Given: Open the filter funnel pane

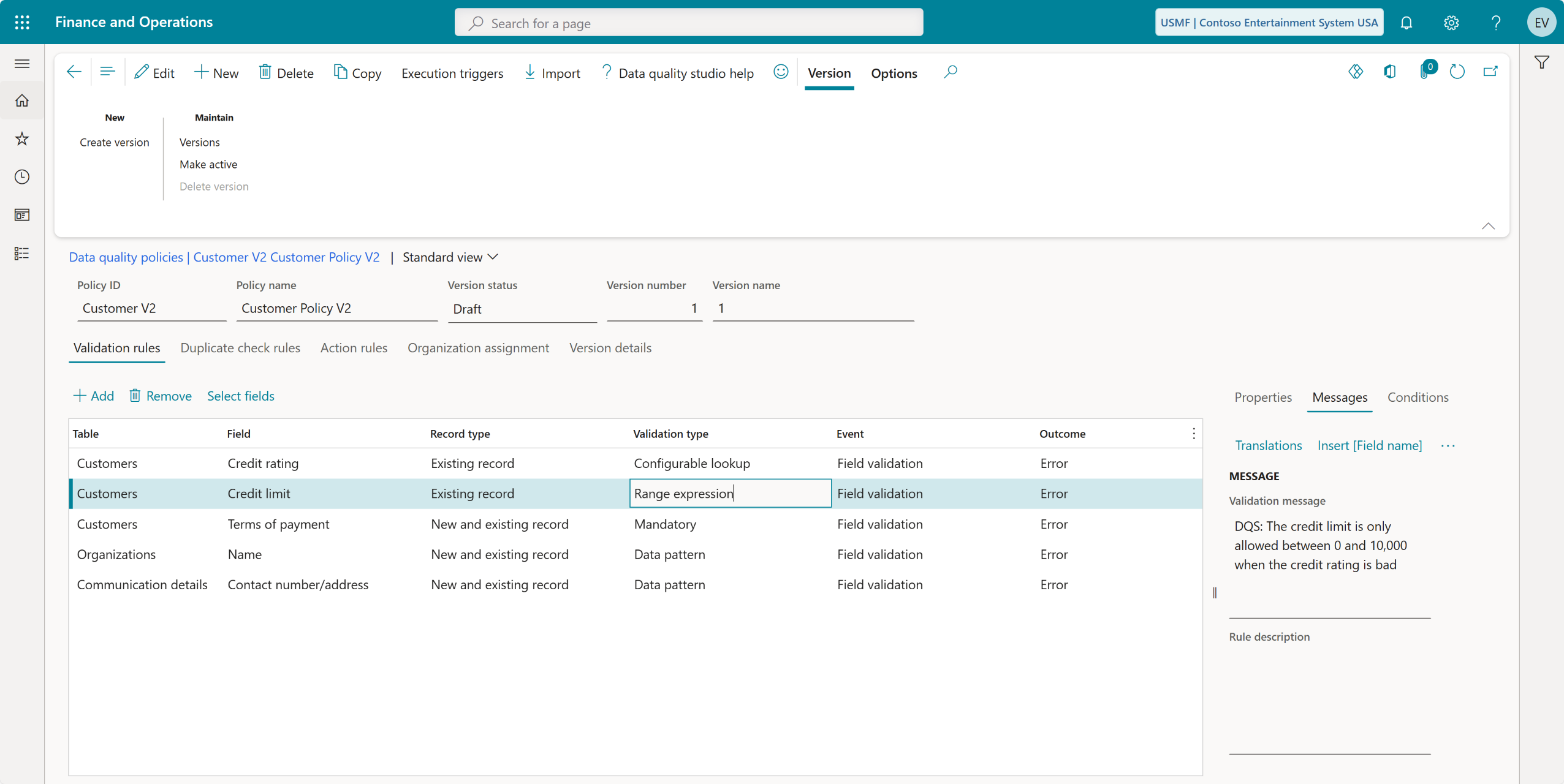Looking at the screenshot, I should point(1542,62).
